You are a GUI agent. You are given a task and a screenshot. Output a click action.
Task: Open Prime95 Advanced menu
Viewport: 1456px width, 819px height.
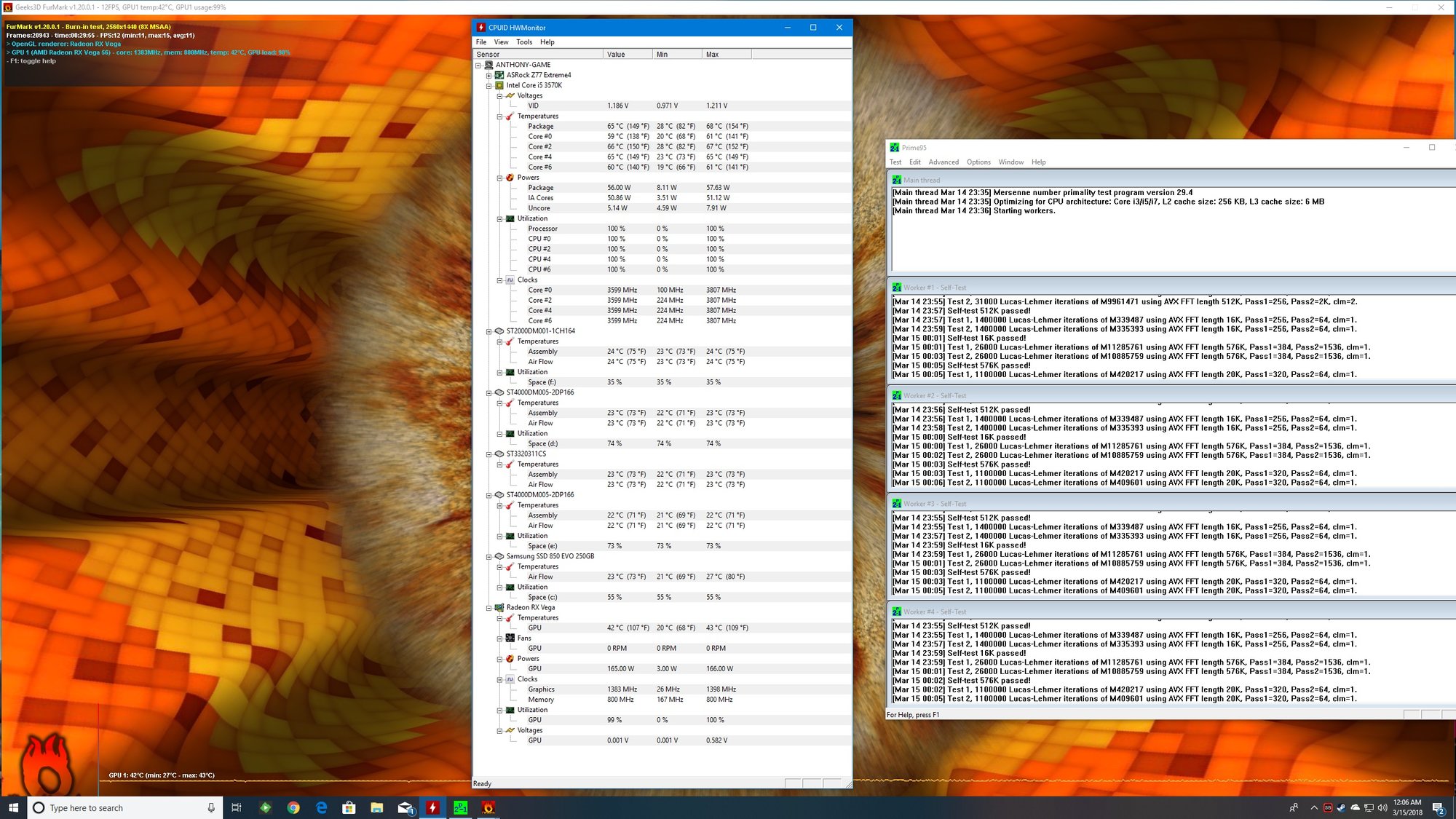(943, 162)
